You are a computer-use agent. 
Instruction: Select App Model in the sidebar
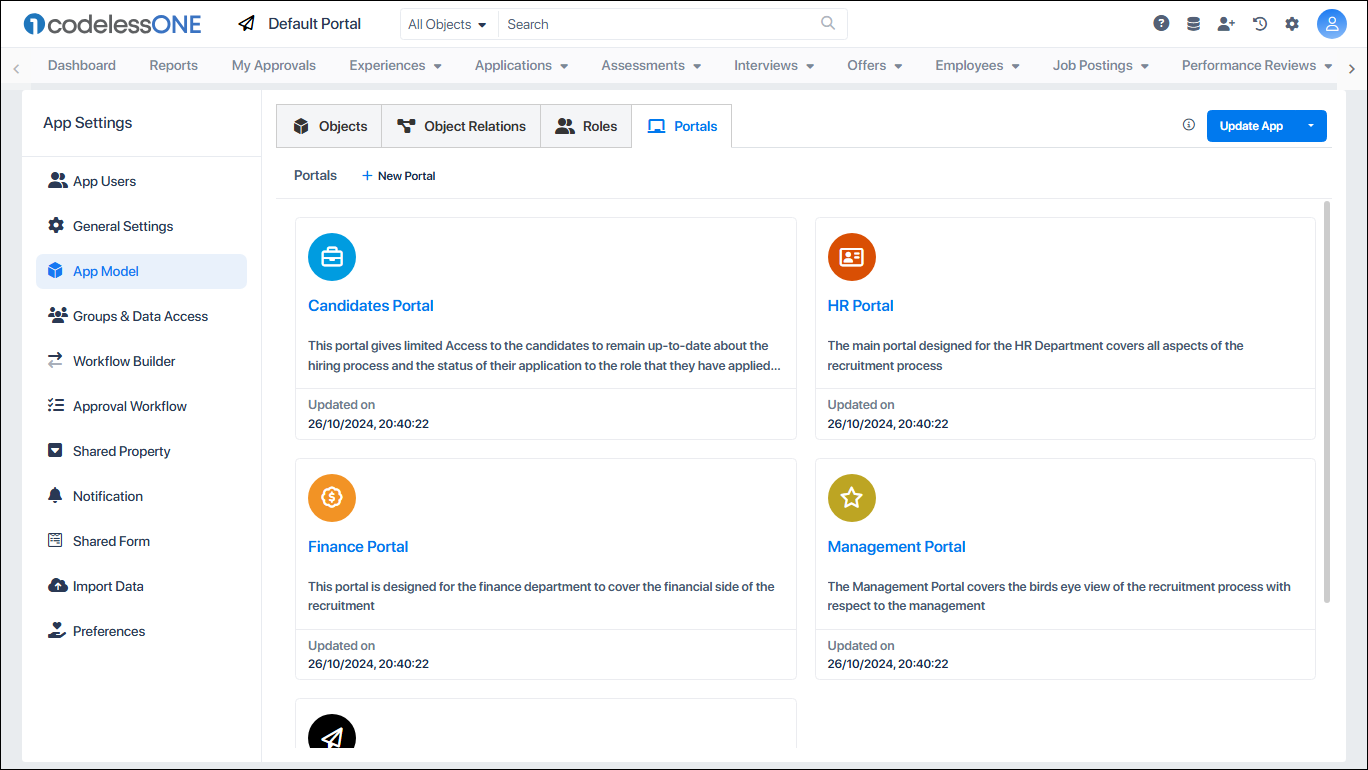point(141,271)
